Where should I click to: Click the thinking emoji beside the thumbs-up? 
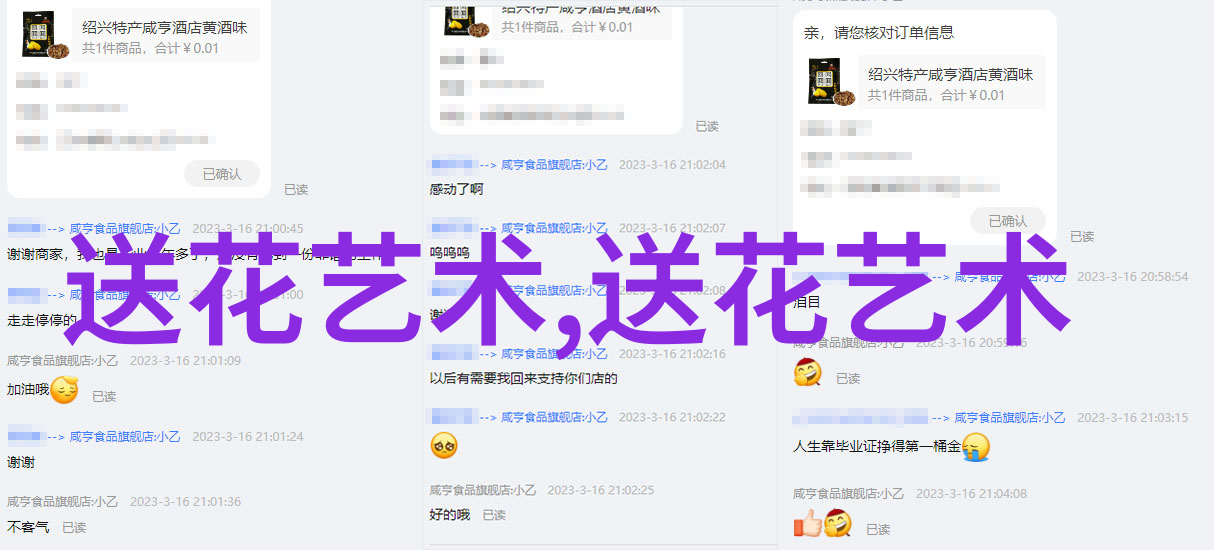837,522
